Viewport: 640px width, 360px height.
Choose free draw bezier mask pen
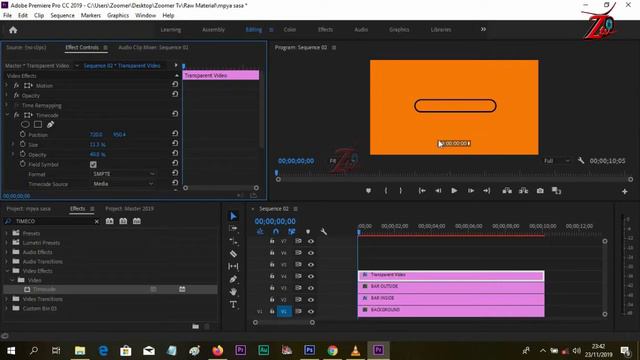coord(50,124)
